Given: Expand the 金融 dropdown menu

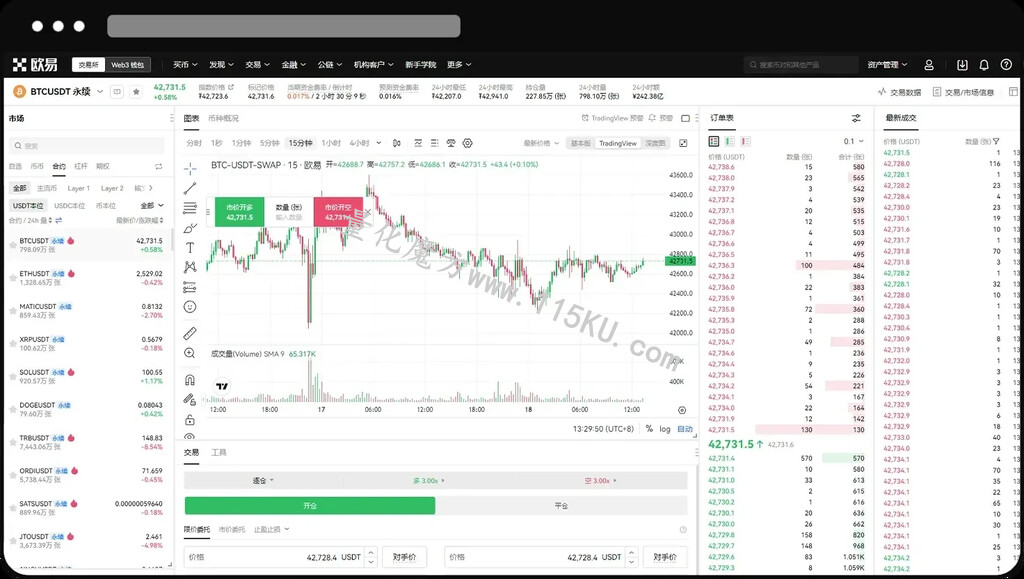Looking at the screenshot, I should [293, 65].
